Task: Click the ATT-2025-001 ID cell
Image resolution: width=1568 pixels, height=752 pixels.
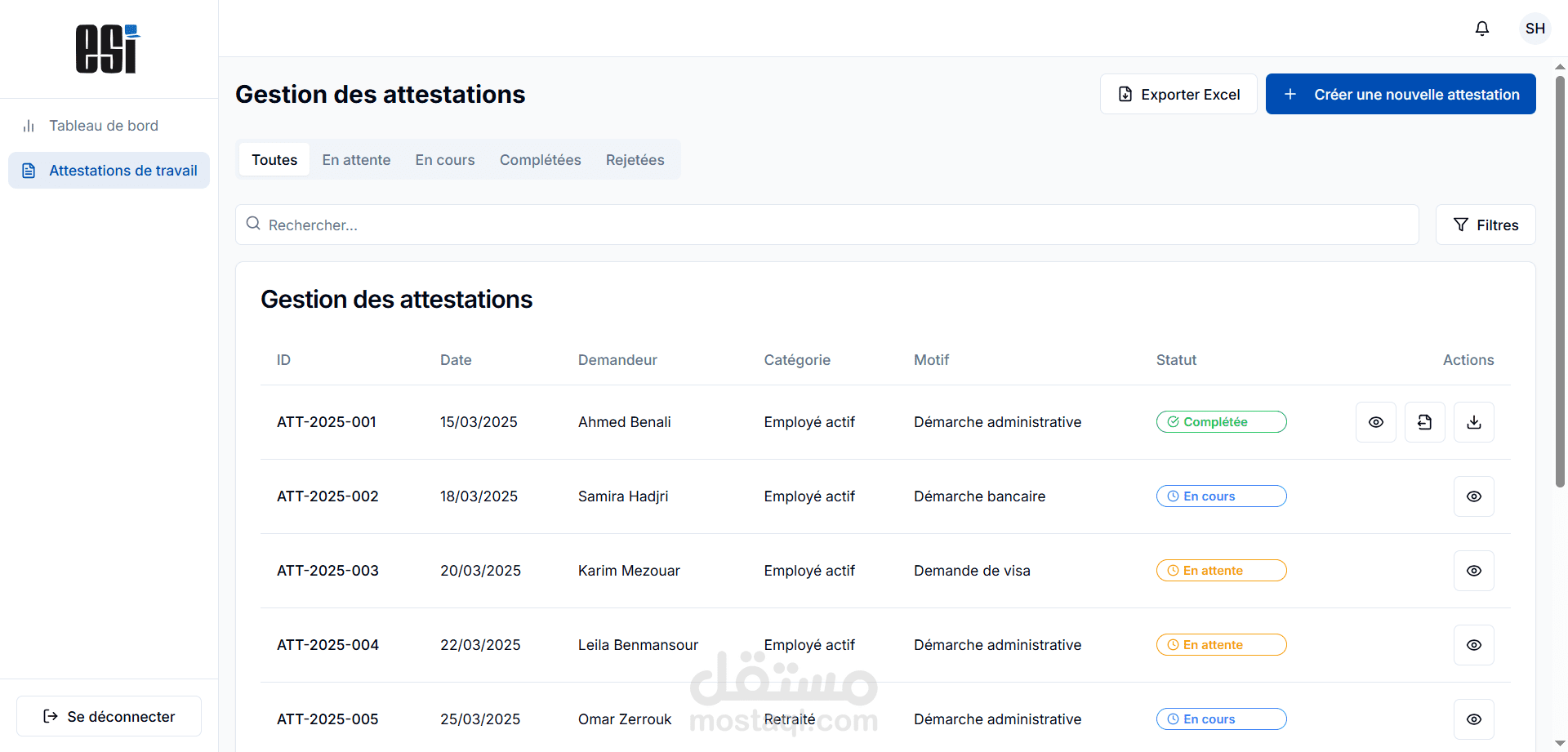Action: tap(327, 422)
